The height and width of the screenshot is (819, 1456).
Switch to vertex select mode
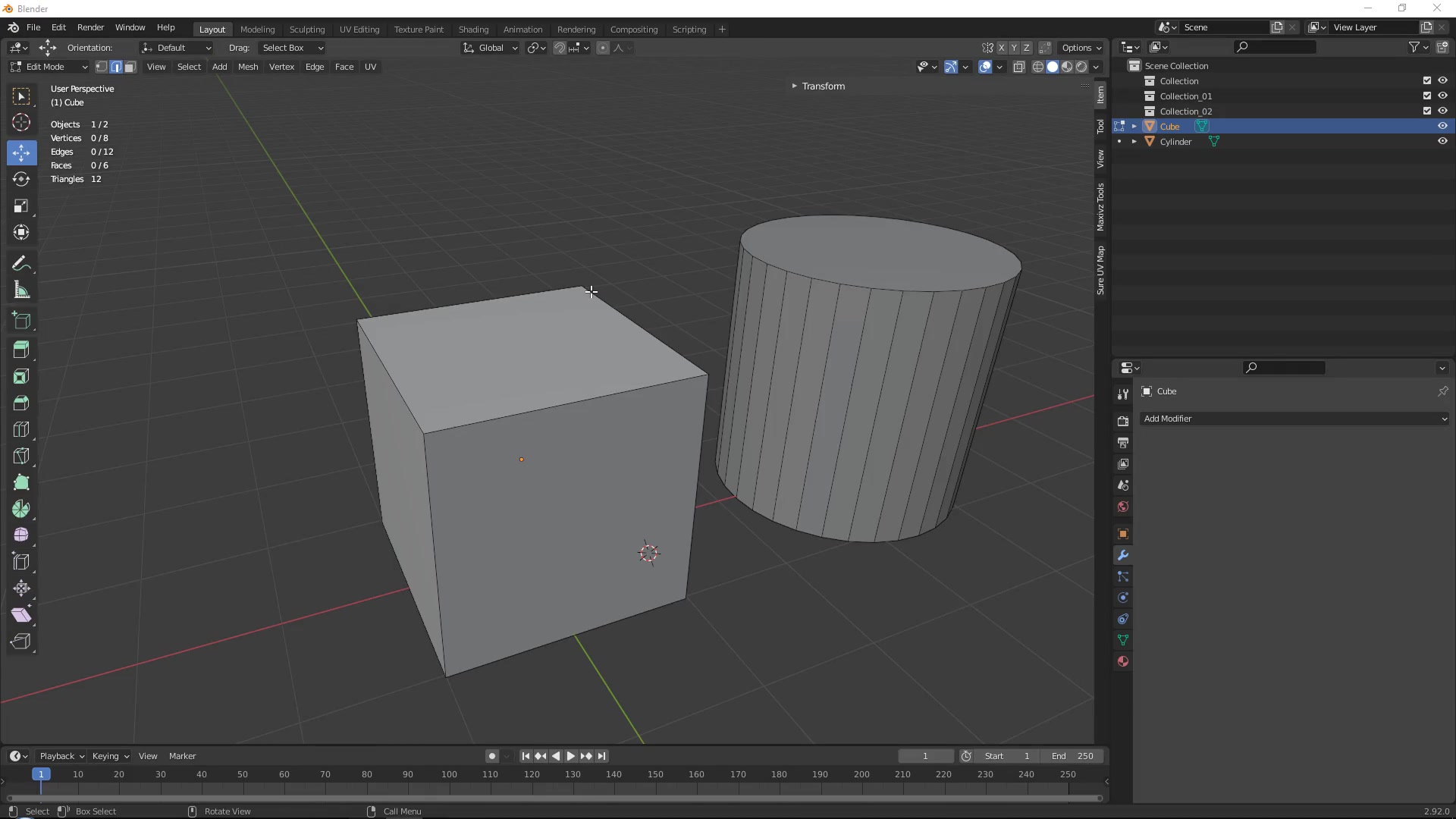click(102, 67)
